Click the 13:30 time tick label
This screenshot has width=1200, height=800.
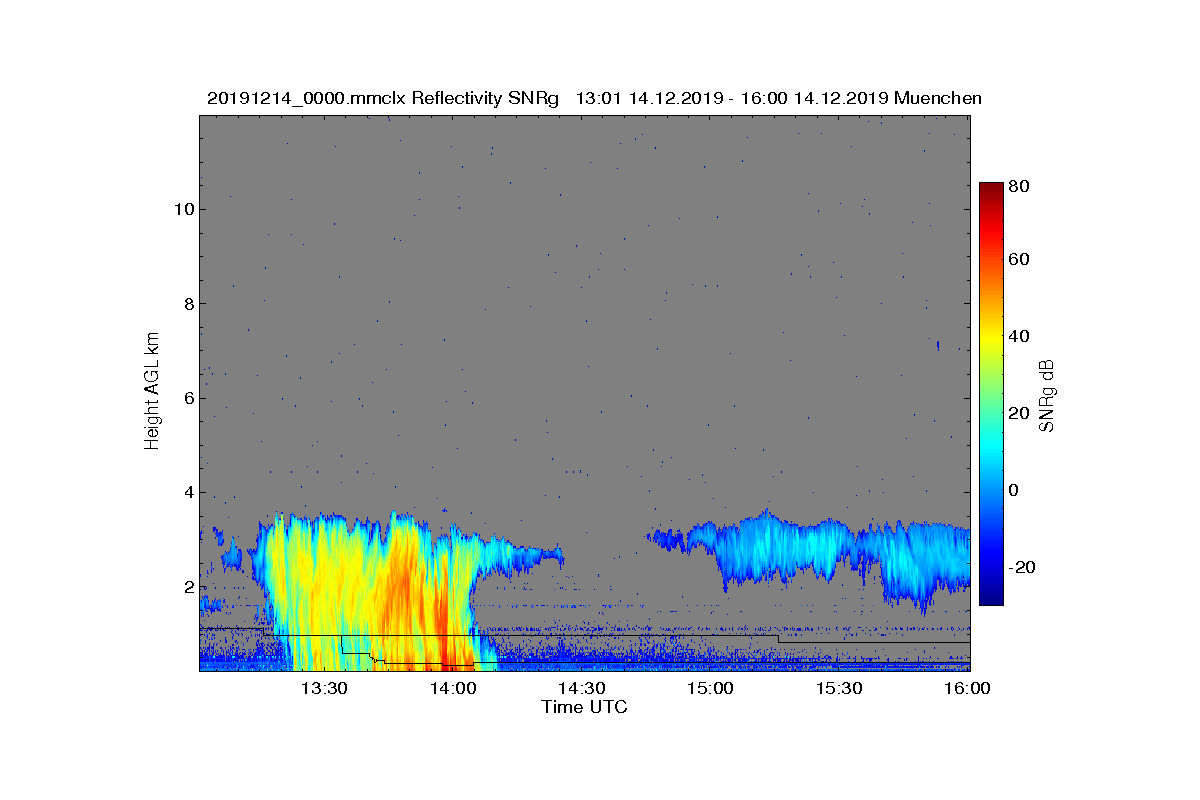(324, 688)
